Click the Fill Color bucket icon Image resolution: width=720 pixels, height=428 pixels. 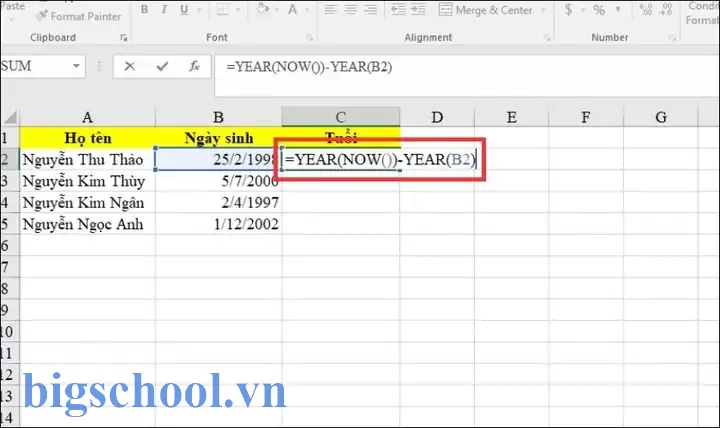(263, 9)
